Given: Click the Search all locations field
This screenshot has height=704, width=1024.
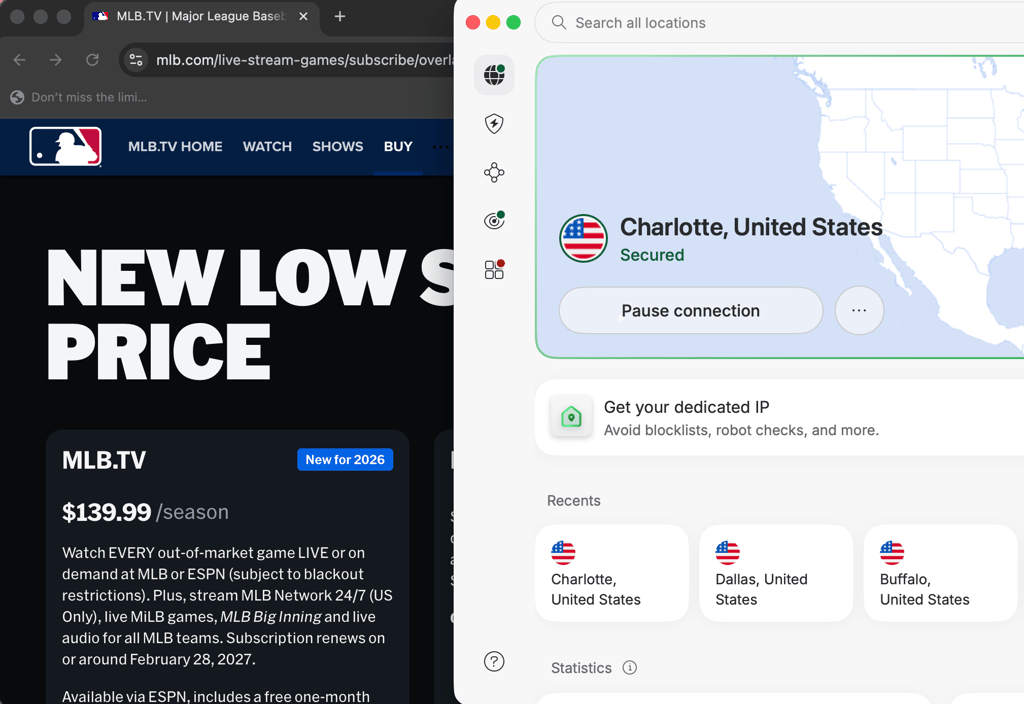Looking at the screenshot, I should click(x=780, y=23).
